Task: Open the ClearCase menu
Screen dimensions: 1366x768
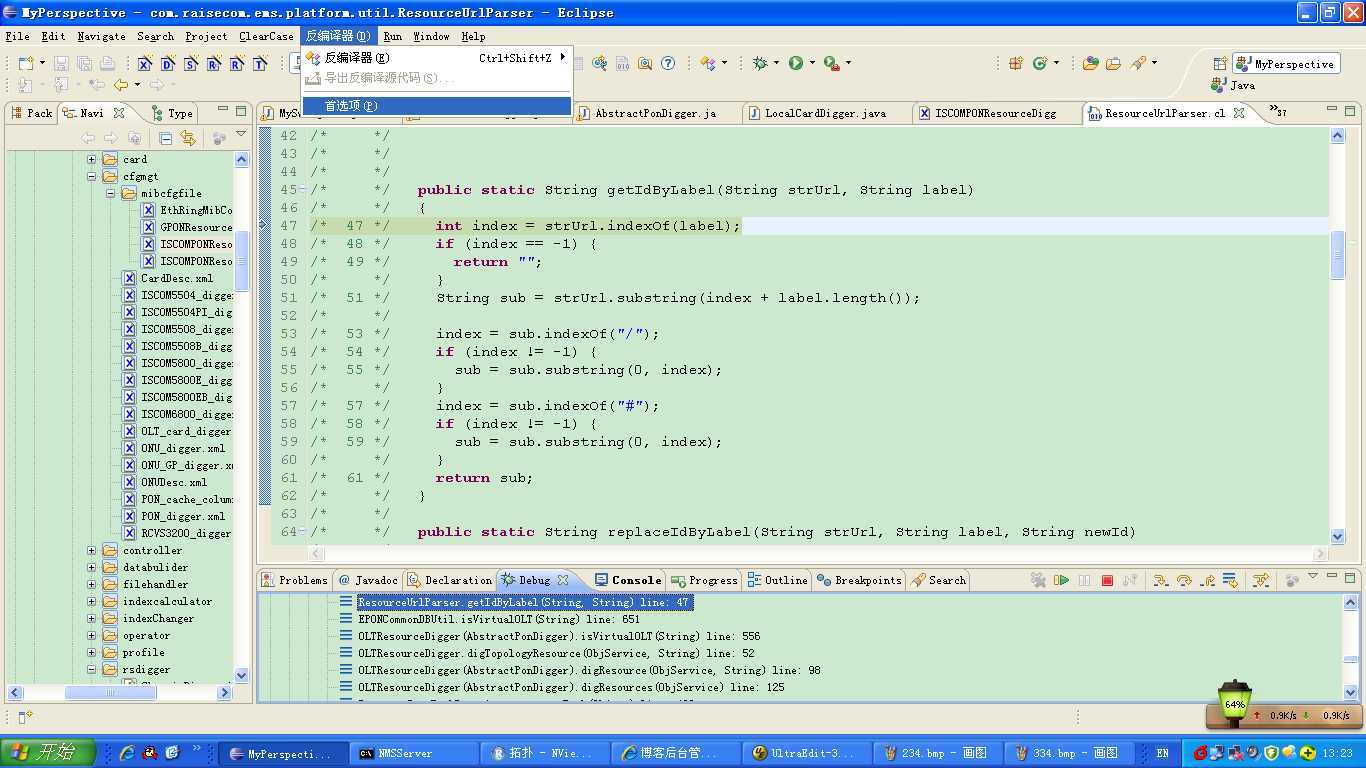Action: (x=266, y=36)
